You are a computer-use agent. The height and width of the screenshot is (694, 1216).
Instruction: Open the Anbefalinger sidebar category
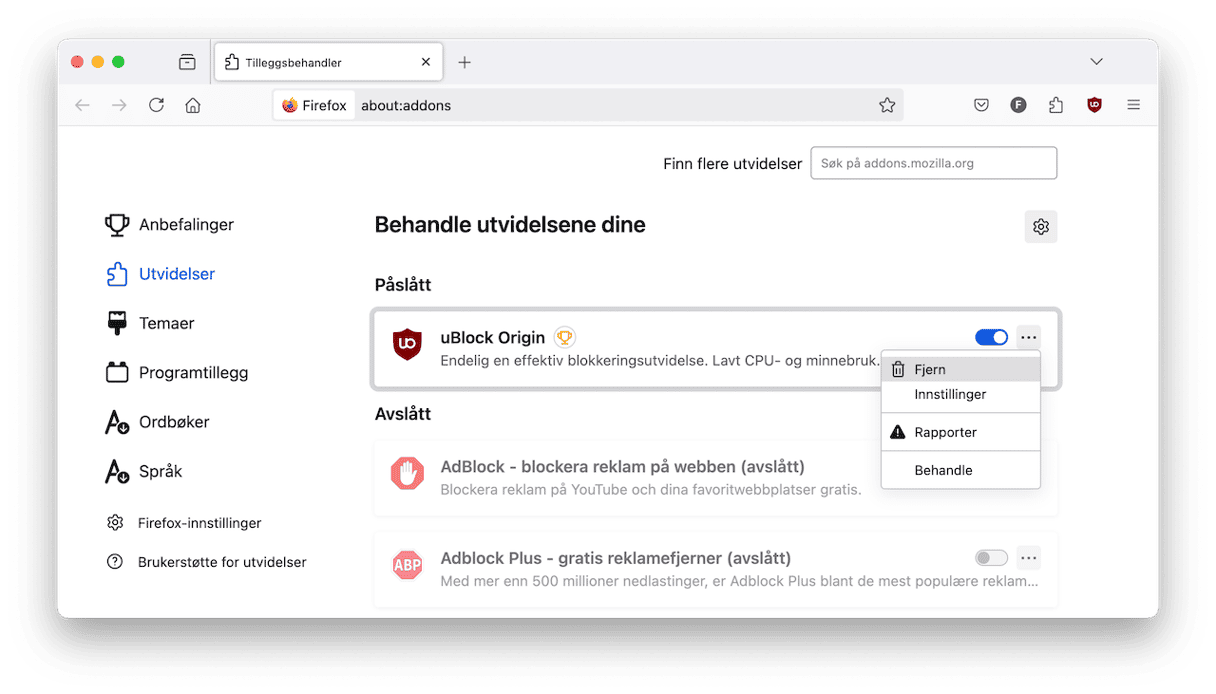point(170,225)
